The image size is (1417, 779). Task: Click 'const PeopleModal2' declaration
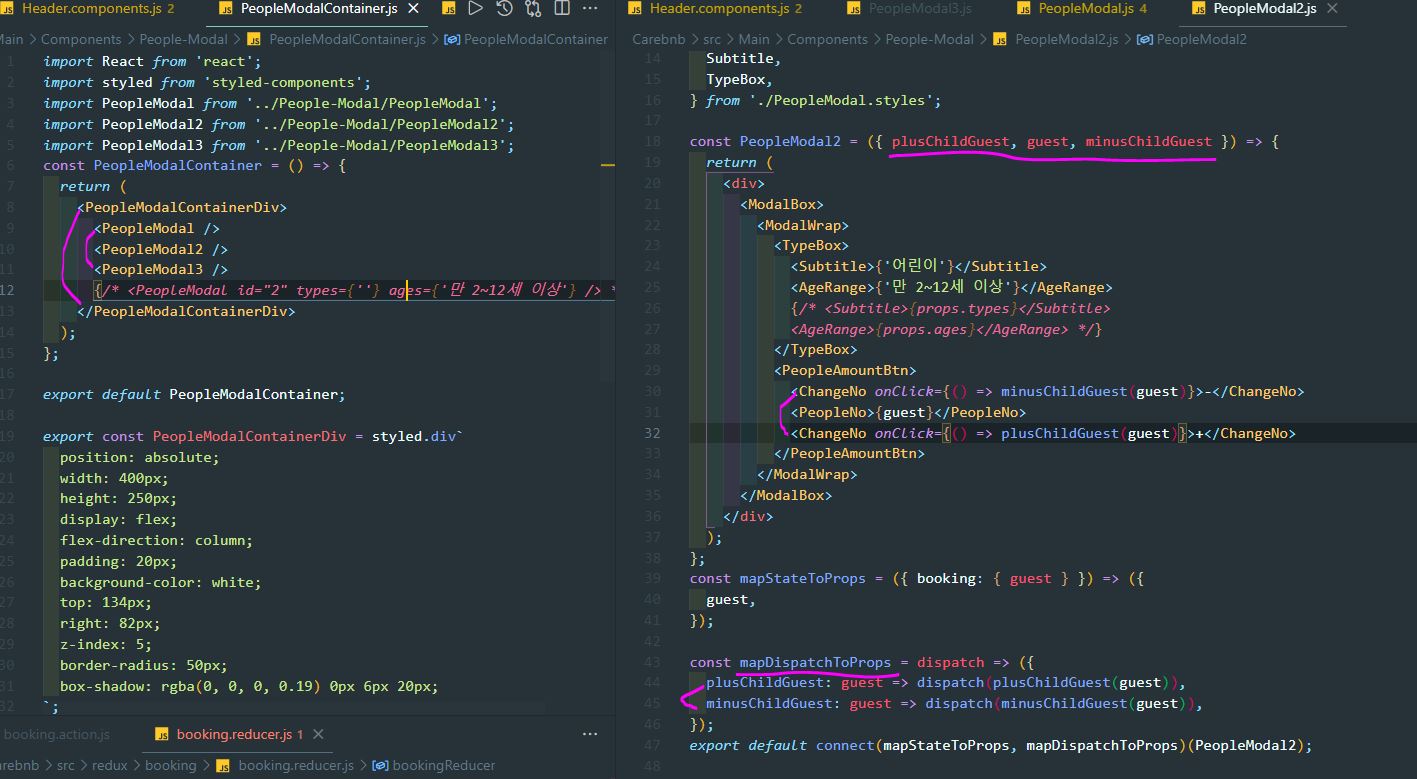click(x=765, y=141)
